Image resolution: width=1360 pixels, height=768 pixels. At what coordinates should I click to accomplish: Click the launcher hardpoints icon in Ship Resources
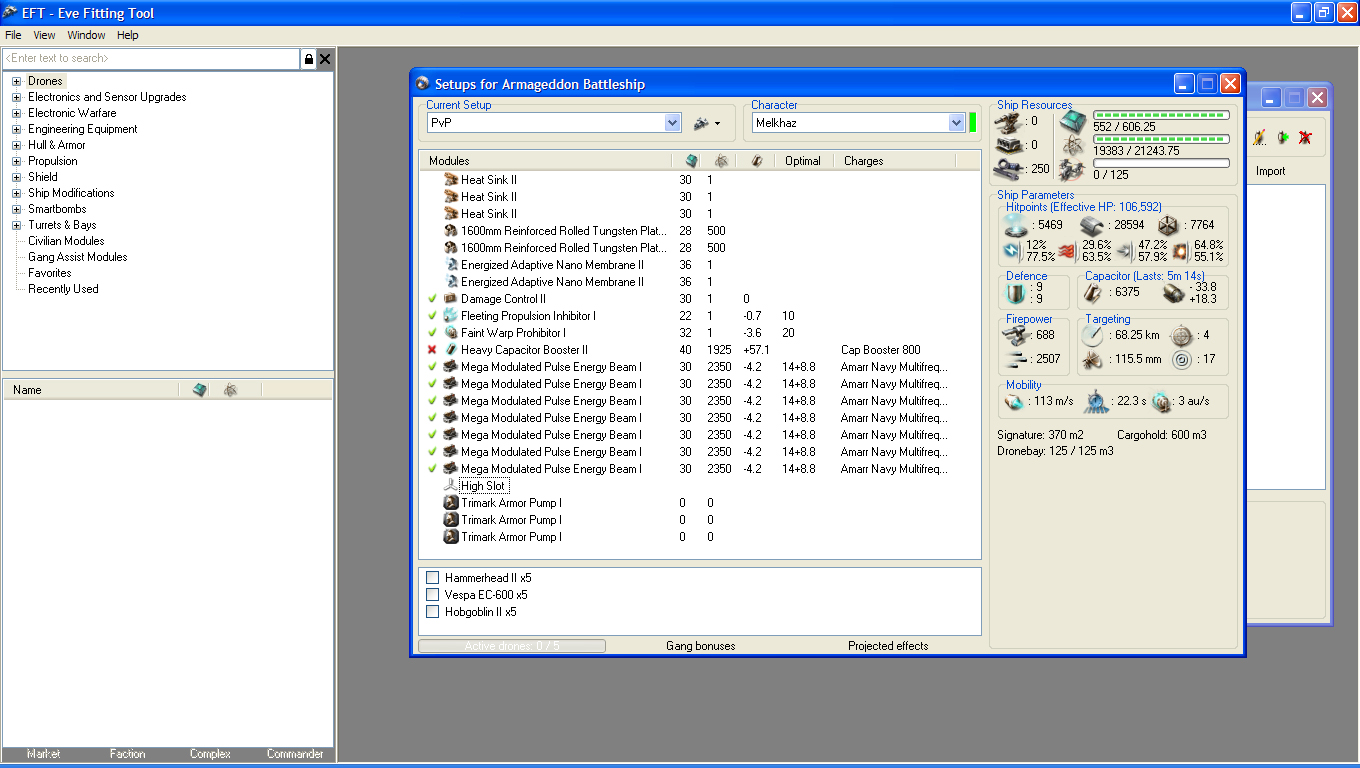point(1010,145)
